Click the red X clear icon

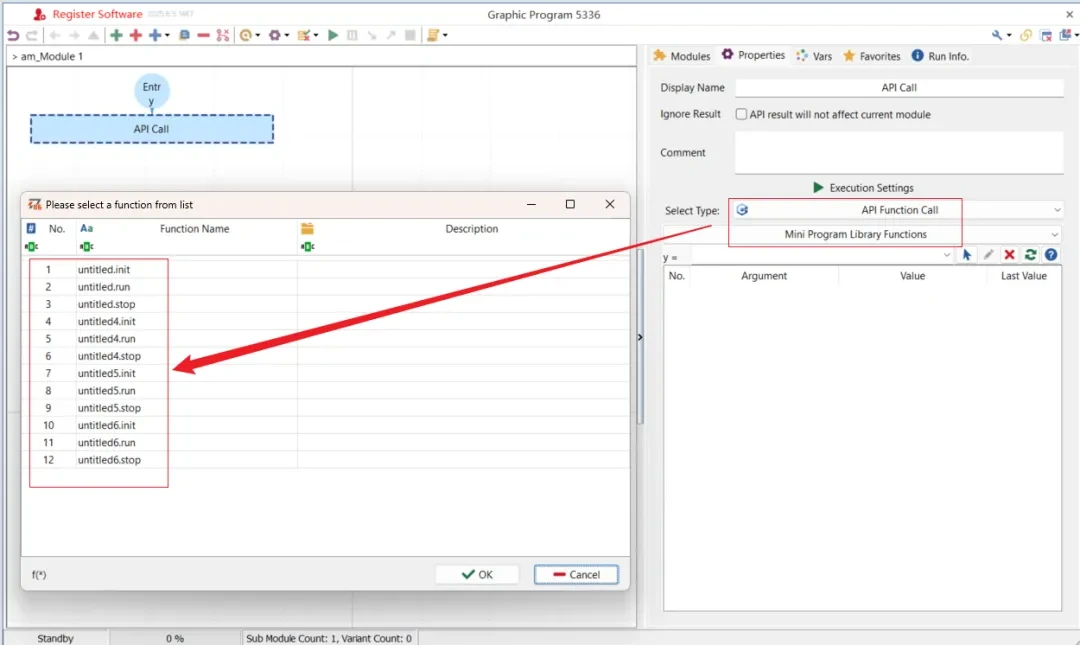coord(1010,255)
